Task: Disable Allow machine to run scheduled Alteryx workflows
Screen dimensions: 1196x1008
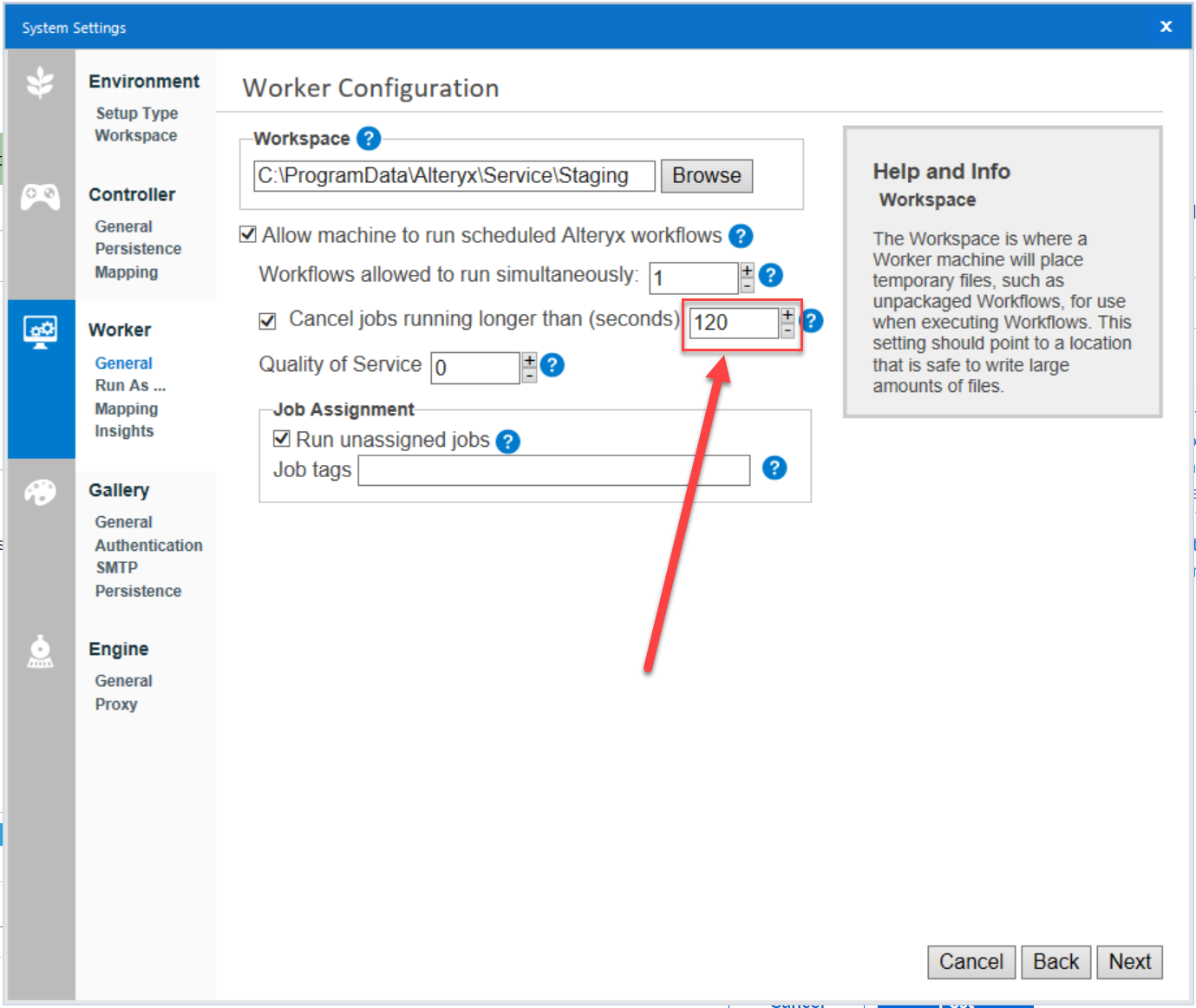Action: coord(247,233)
